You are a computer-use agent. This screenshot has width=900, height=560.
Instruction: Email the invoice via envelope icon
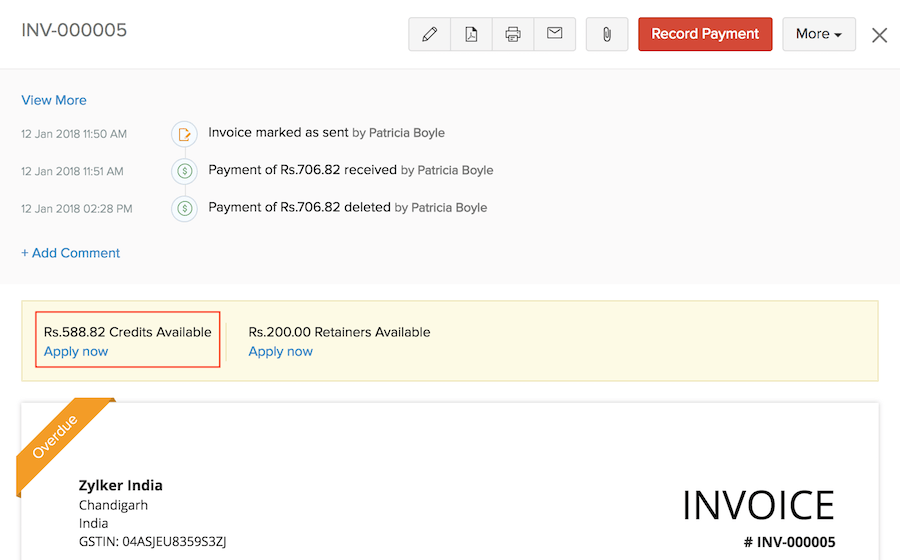point(554,34)
